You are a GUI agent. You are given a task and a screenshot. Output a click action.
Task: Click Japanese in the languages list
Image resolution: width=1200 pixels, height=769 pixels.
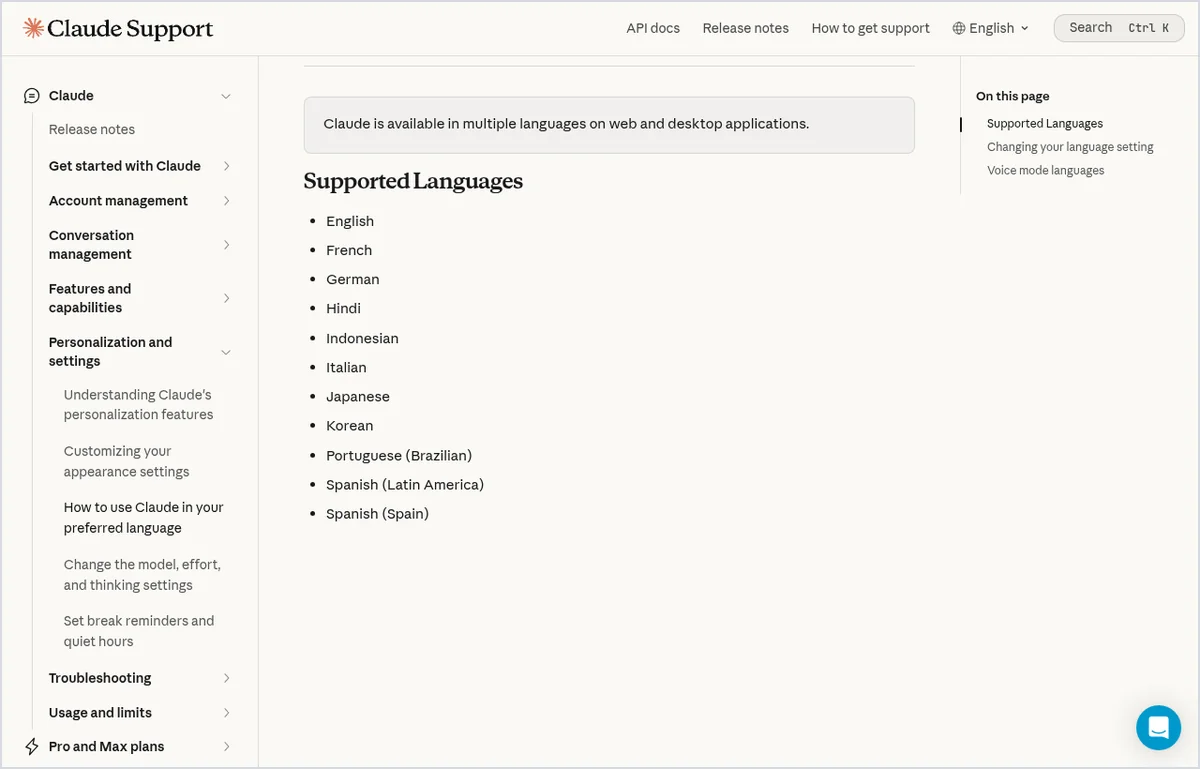[x=358, y=397]
